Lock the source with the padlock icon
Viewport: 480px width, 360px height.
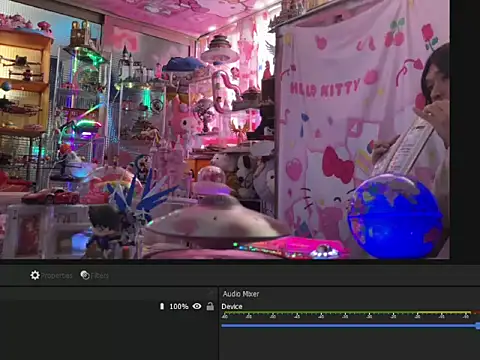click(x=210, y=306)
